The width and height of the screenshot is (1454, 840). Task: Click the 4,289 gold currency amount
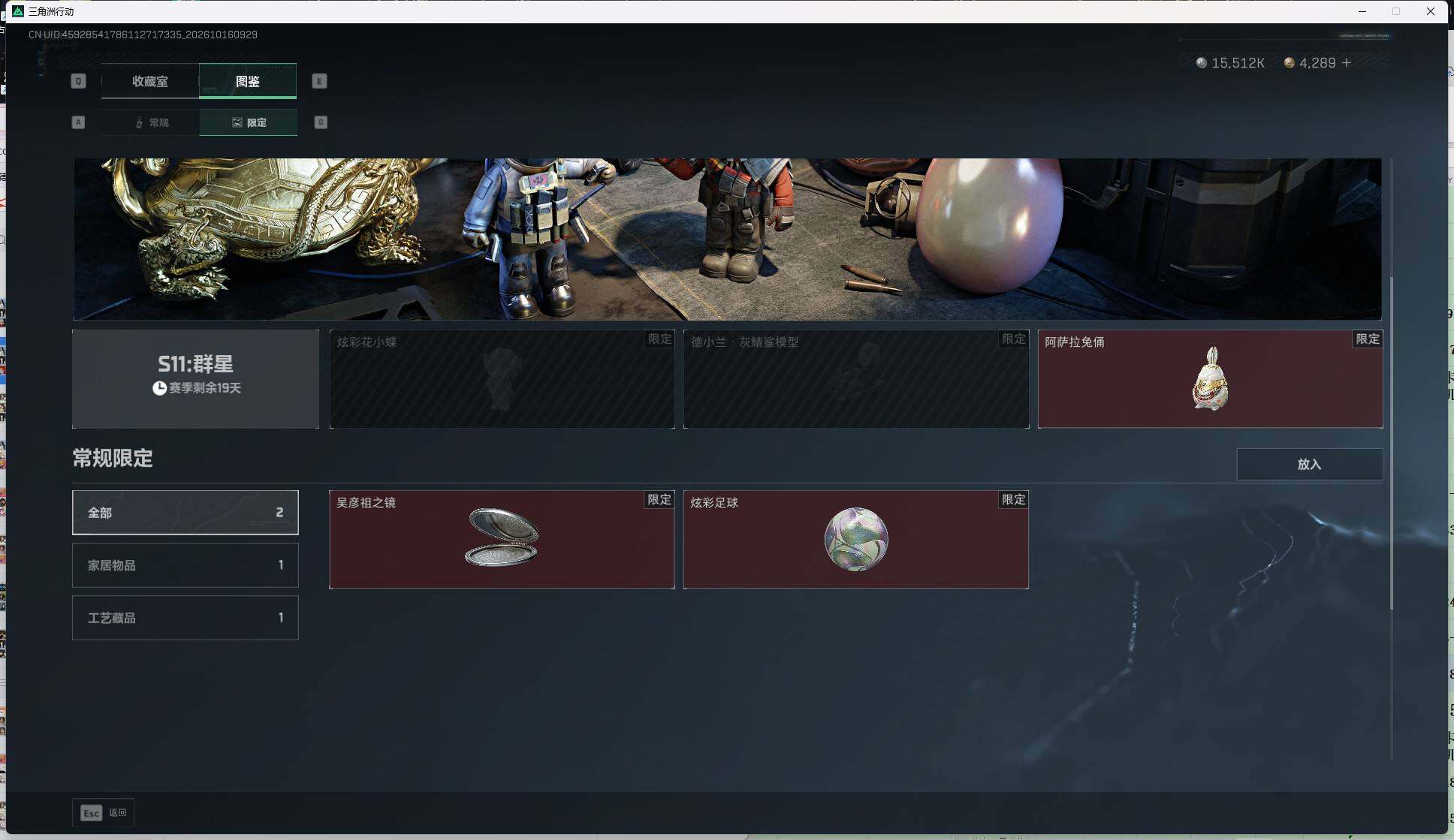(x=1317, y=63)
